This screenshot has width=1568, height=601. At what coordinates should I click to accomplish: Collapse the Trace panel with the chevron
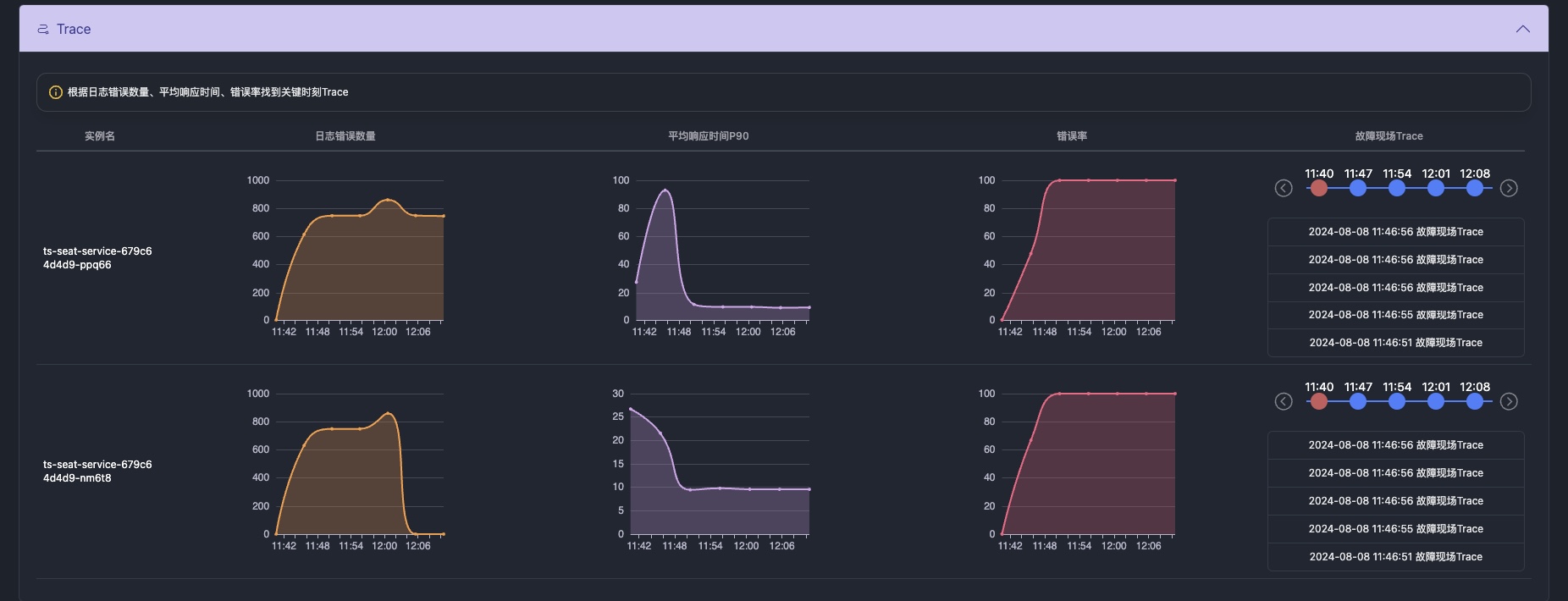click(x=1522, y=29)
